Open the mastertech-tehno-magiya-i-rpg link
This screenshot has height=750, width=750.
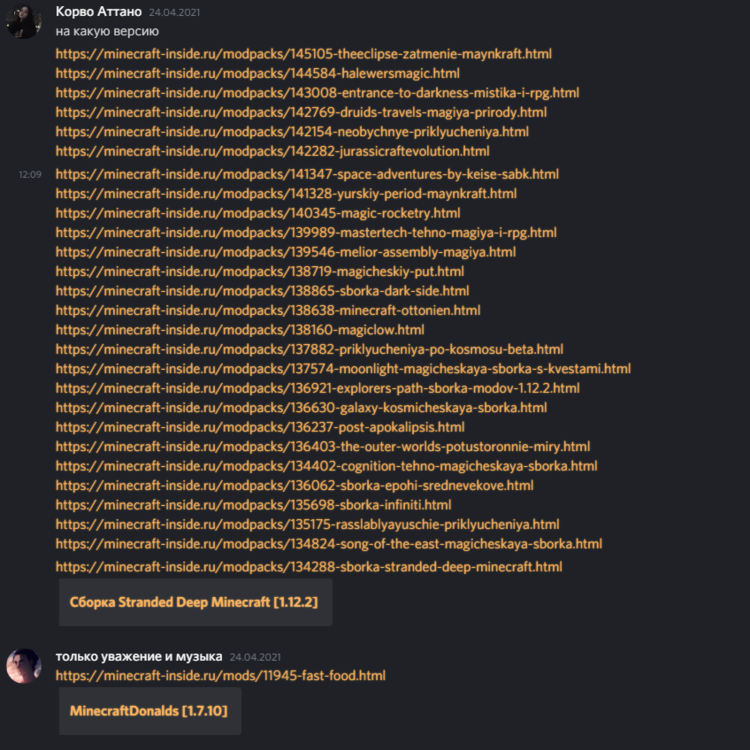tap(306, 232)
